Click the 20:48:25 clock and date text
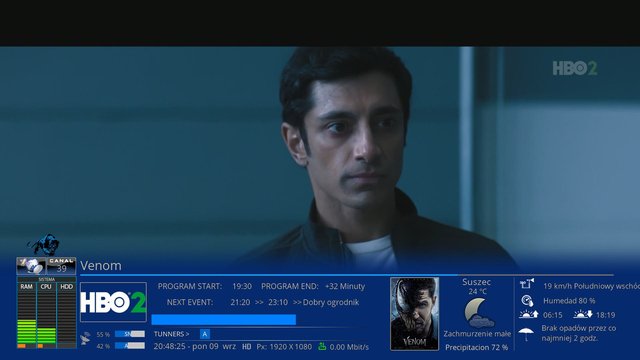 pos(195,347)
